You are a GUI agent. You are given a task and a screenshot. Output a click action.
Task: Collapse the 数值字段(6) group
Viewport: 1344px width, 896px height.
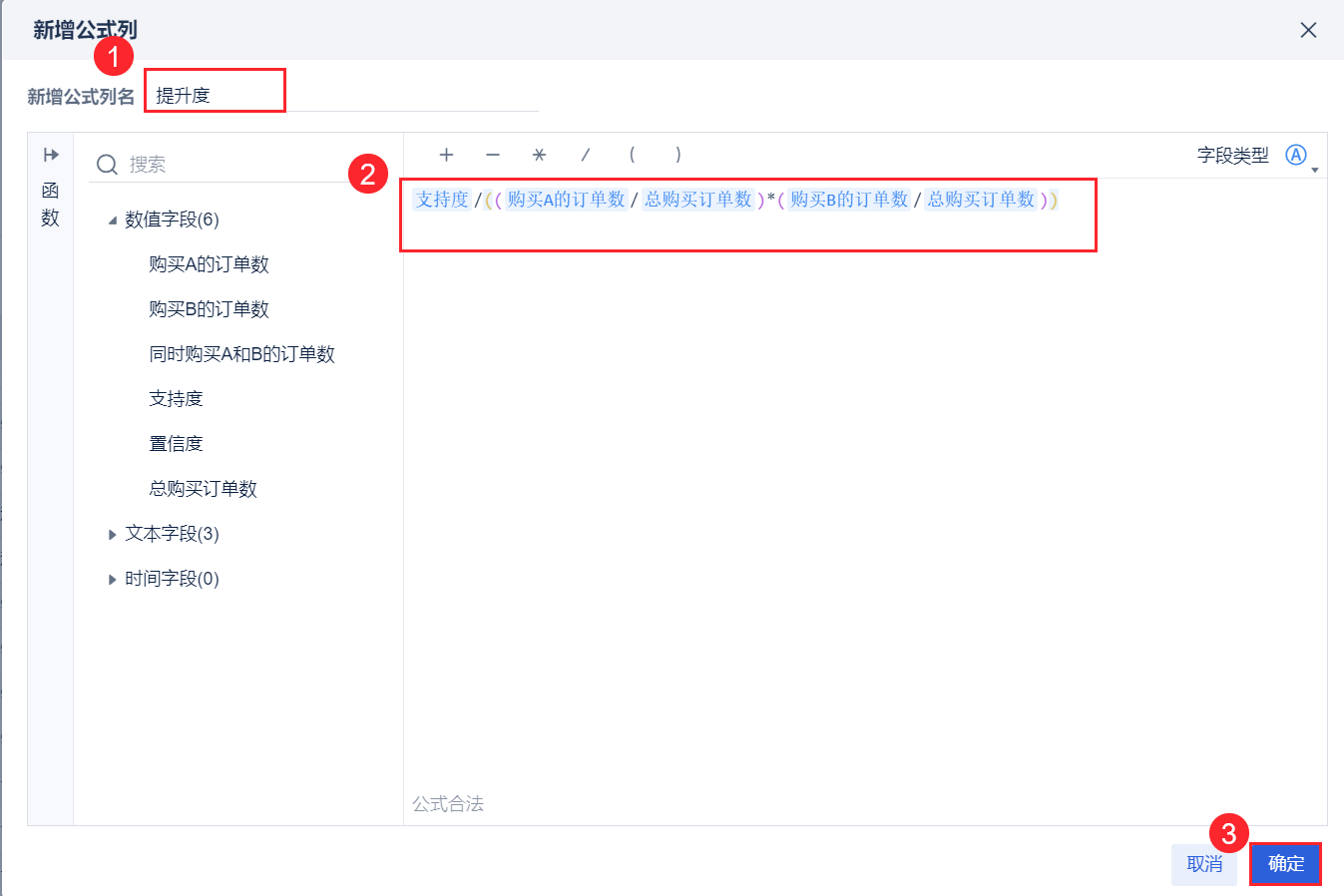(113, 221)
